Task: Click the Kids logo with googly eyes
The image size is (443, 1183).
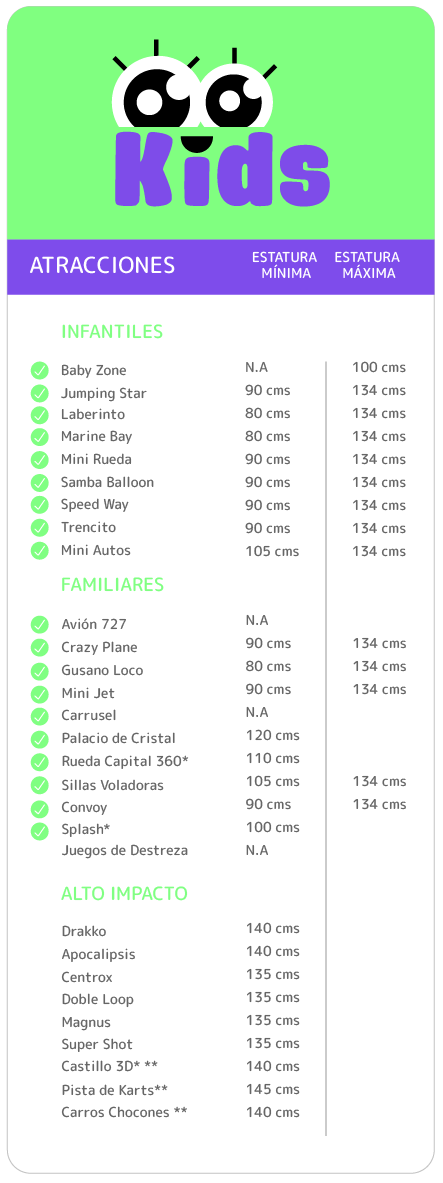Action: tap(220, 125)
